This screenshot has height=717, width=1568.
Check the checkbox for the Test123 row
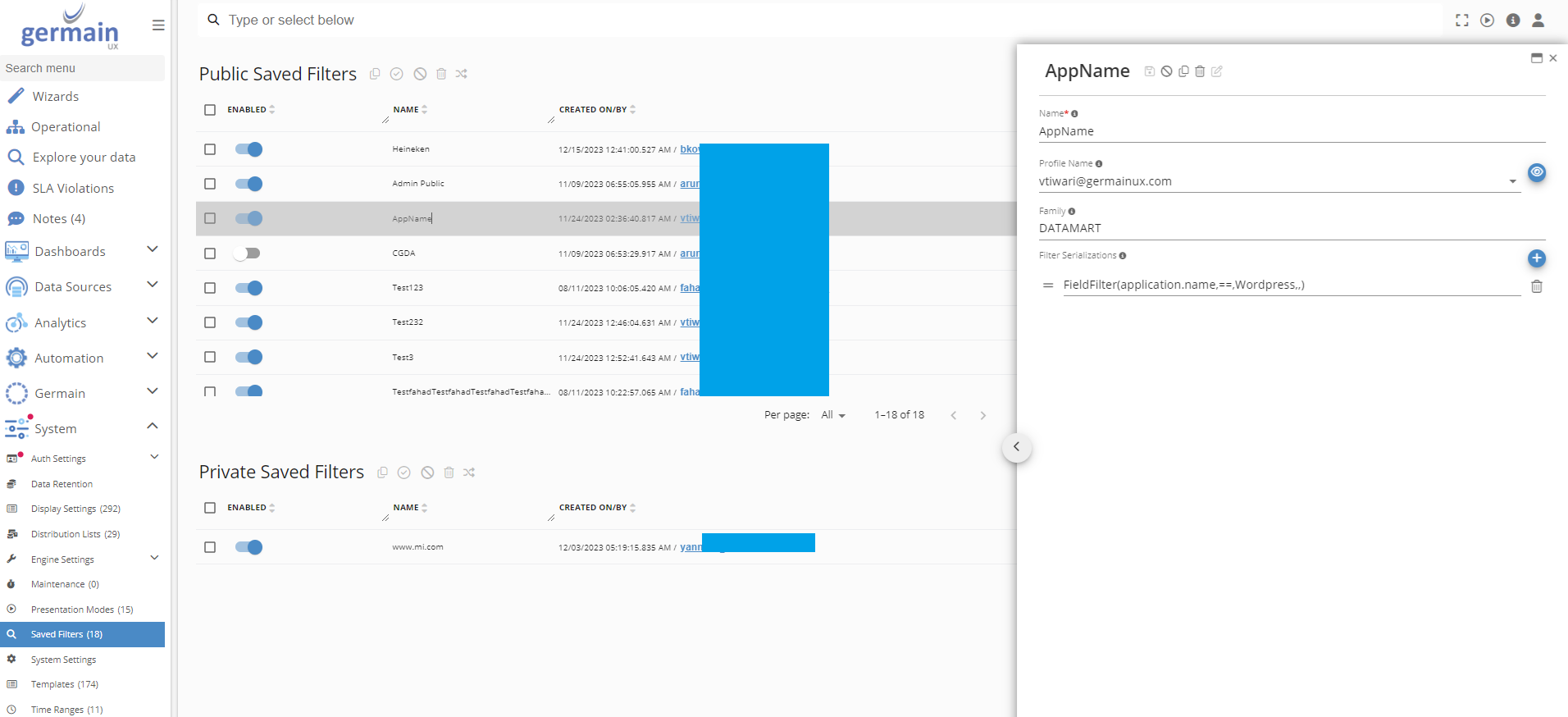tap(210, 288)
